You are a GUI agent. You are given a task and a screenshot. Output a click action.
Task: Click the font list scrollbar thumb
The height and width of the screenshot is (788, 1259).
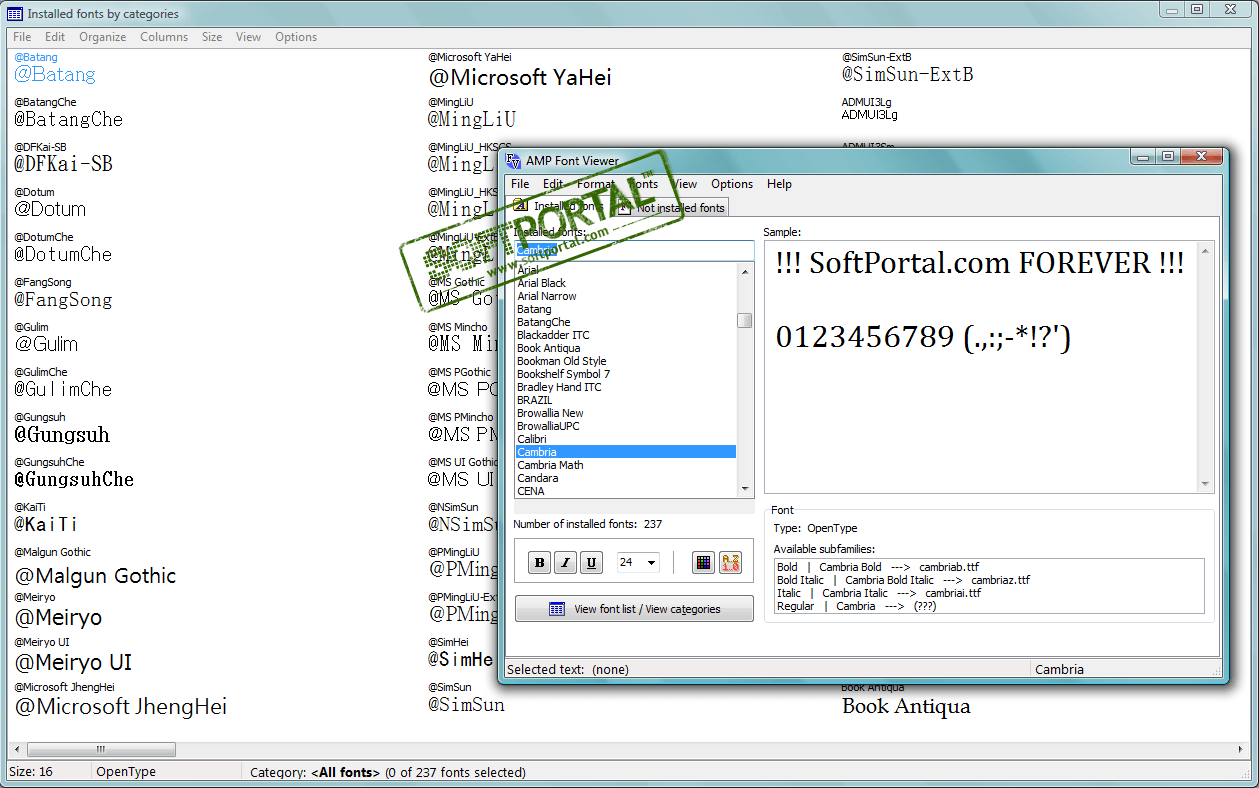point(745,320)
